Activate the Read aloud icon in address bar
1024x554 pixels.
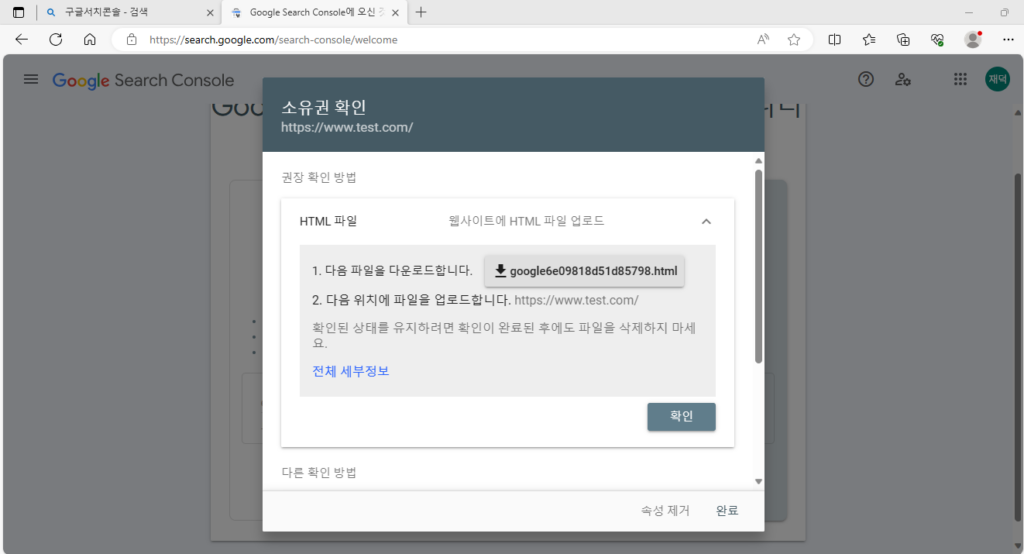tap(763, 40)
